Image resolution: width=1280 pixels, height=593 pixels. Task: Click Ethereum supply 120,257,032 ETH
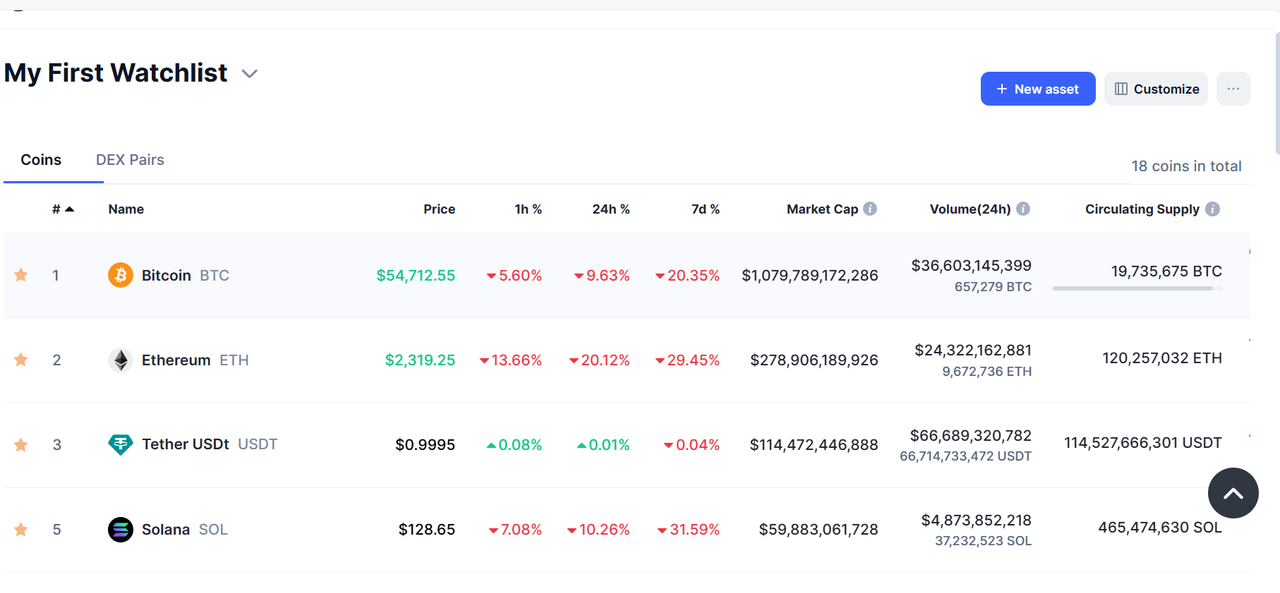pos(1162,358)
